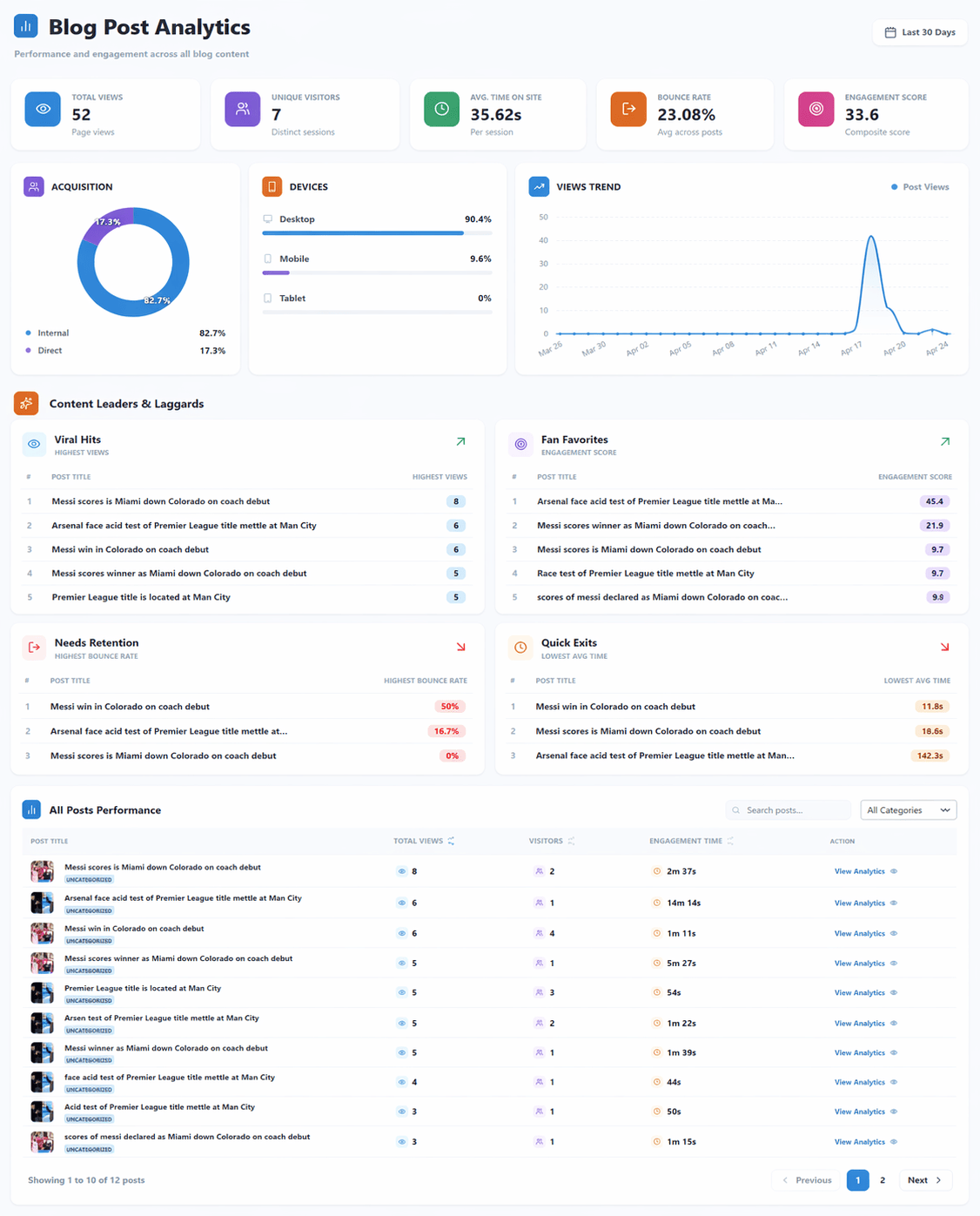Click the Quick Exits clock icon
The height and width of the screenshot is (1216, 980).
[520, 648]
